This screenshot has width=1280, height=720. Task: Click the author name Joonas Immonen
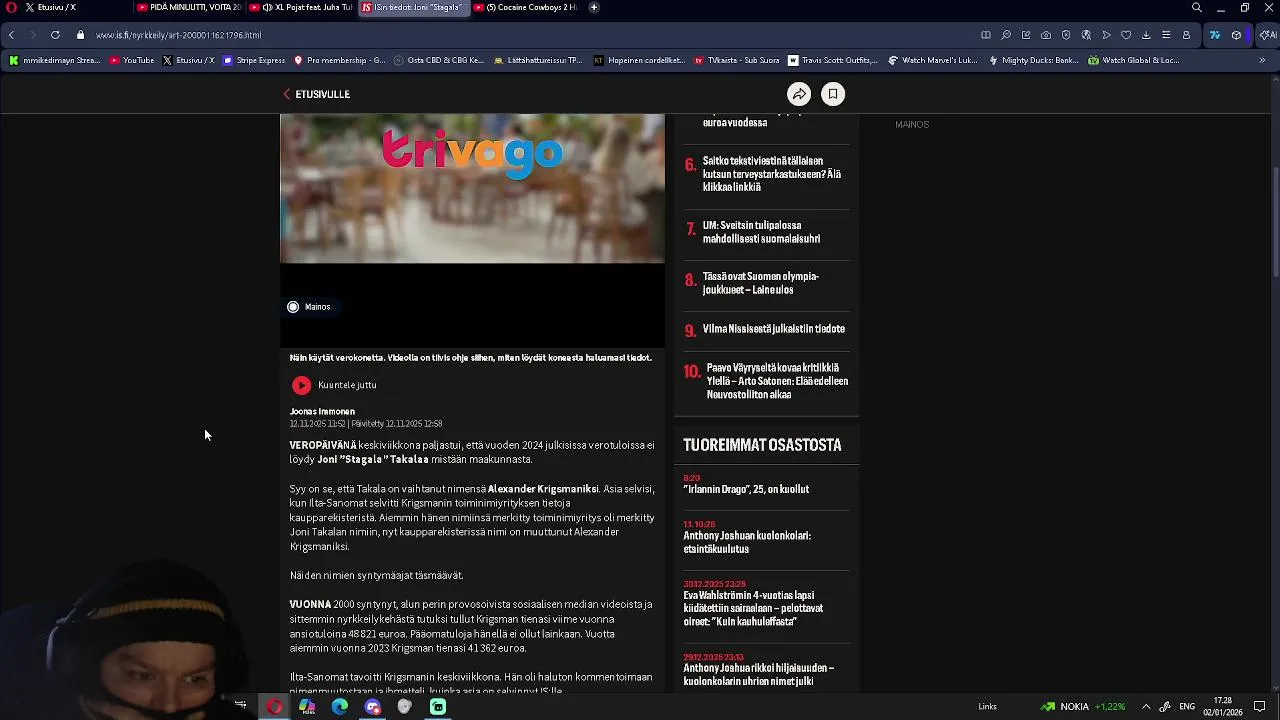click(x=322, y=411)
